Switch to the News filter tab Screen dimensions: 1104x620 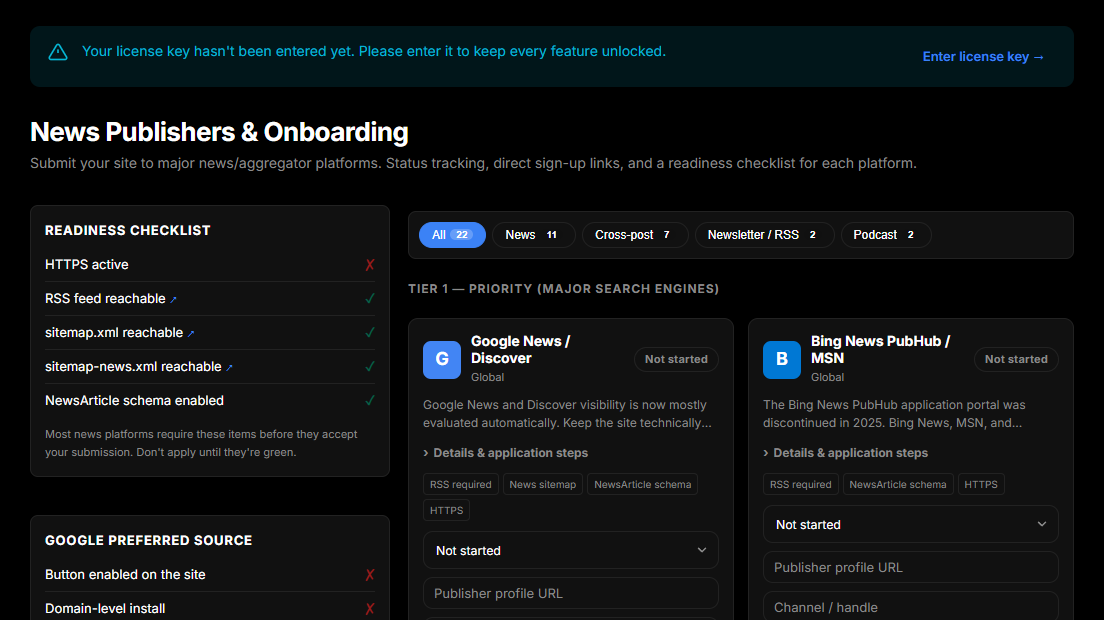pyautogui.click(x=533, y=235)
